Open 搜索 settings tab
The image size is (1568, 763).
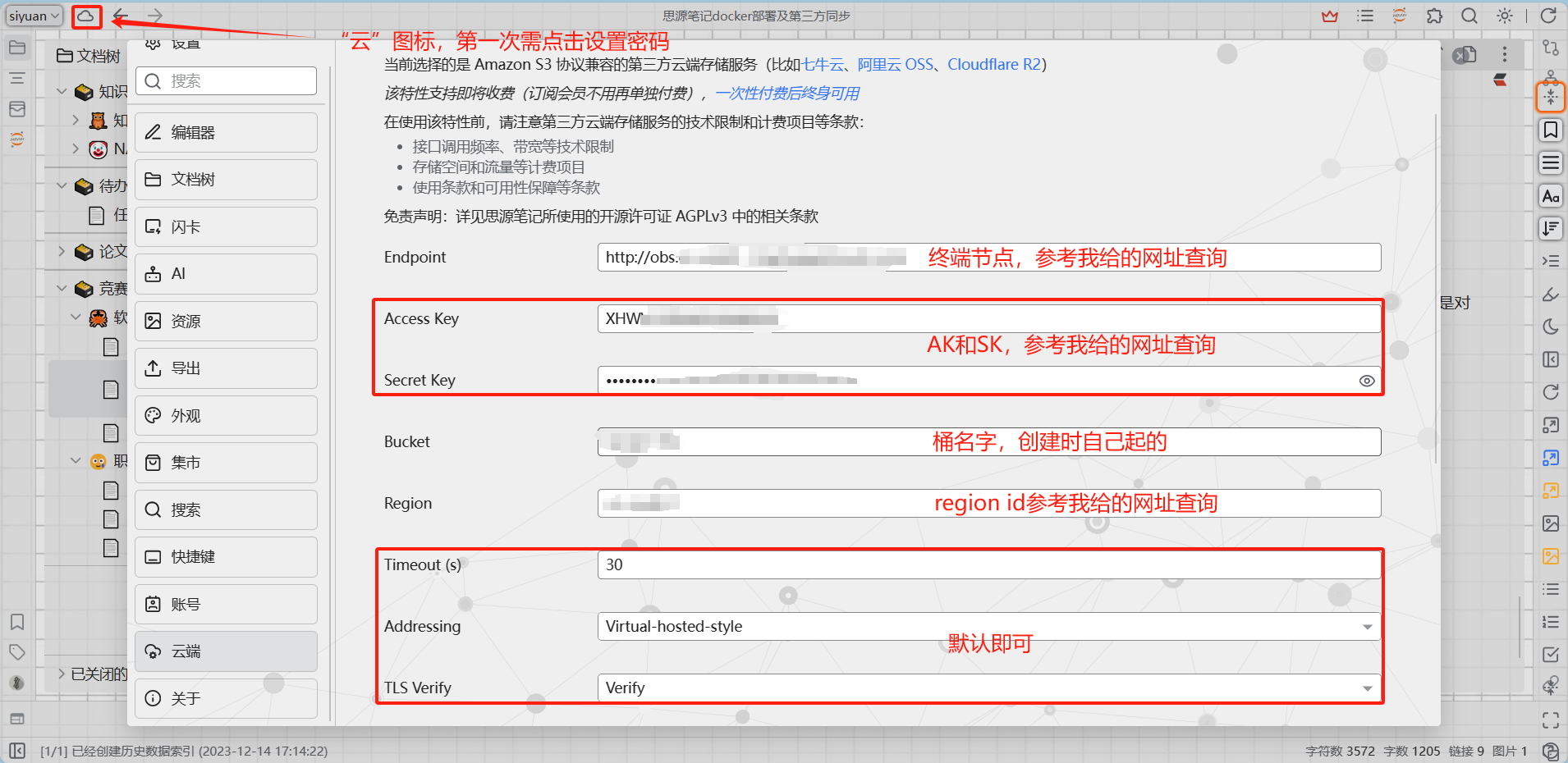click(x=227, y=510)
